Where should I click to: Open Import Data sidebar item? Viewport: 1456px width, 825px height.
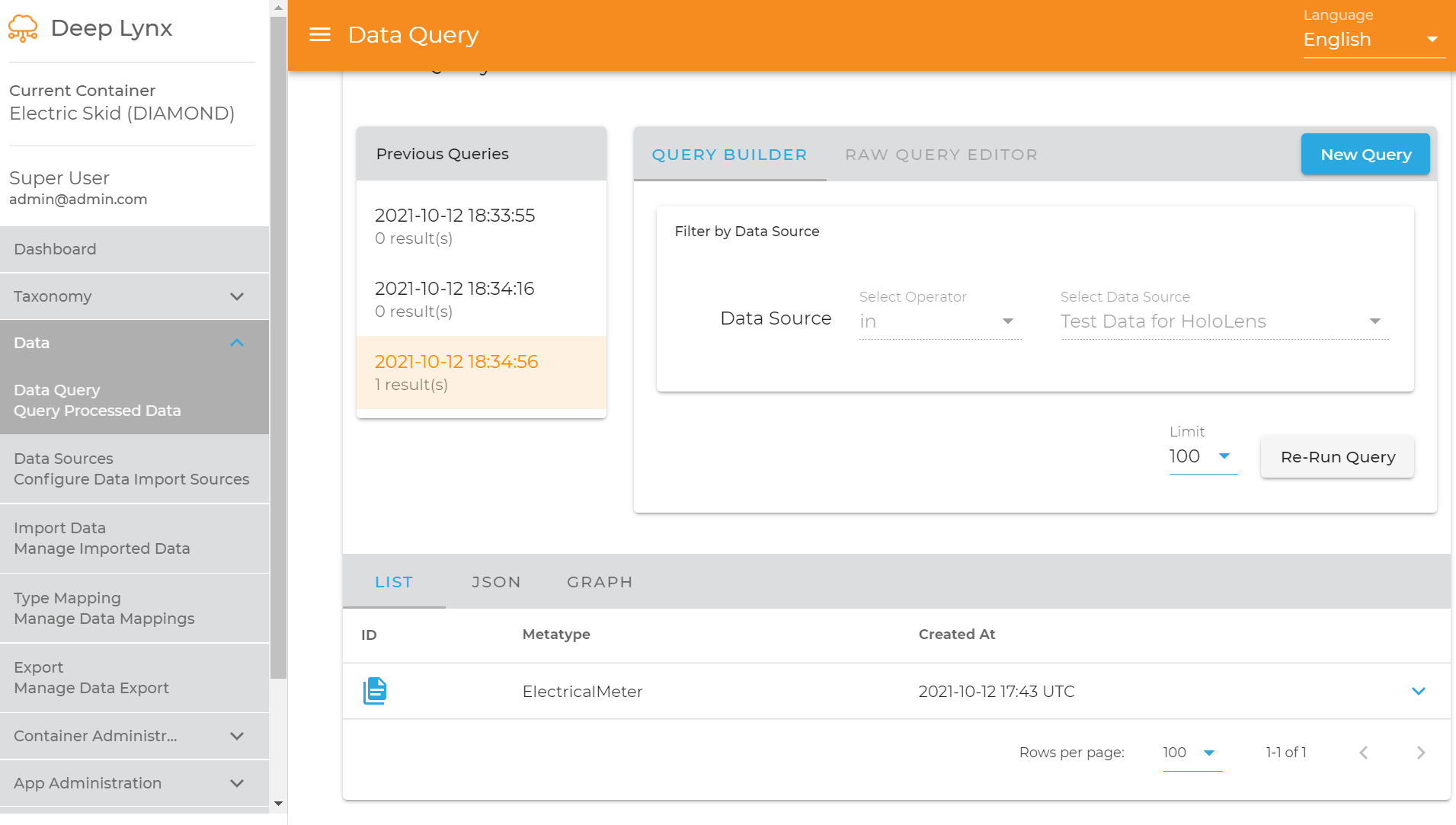coord(135,538)
